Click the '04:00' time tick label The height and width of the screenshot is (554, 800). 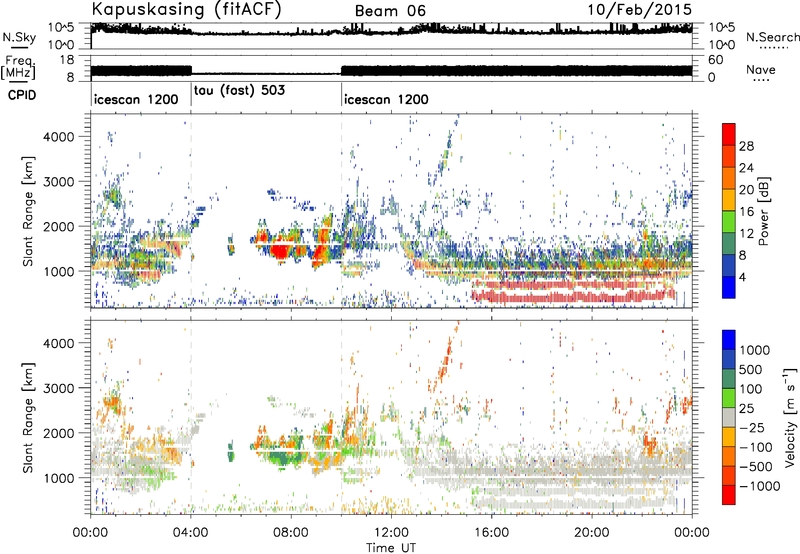(191, 533)
